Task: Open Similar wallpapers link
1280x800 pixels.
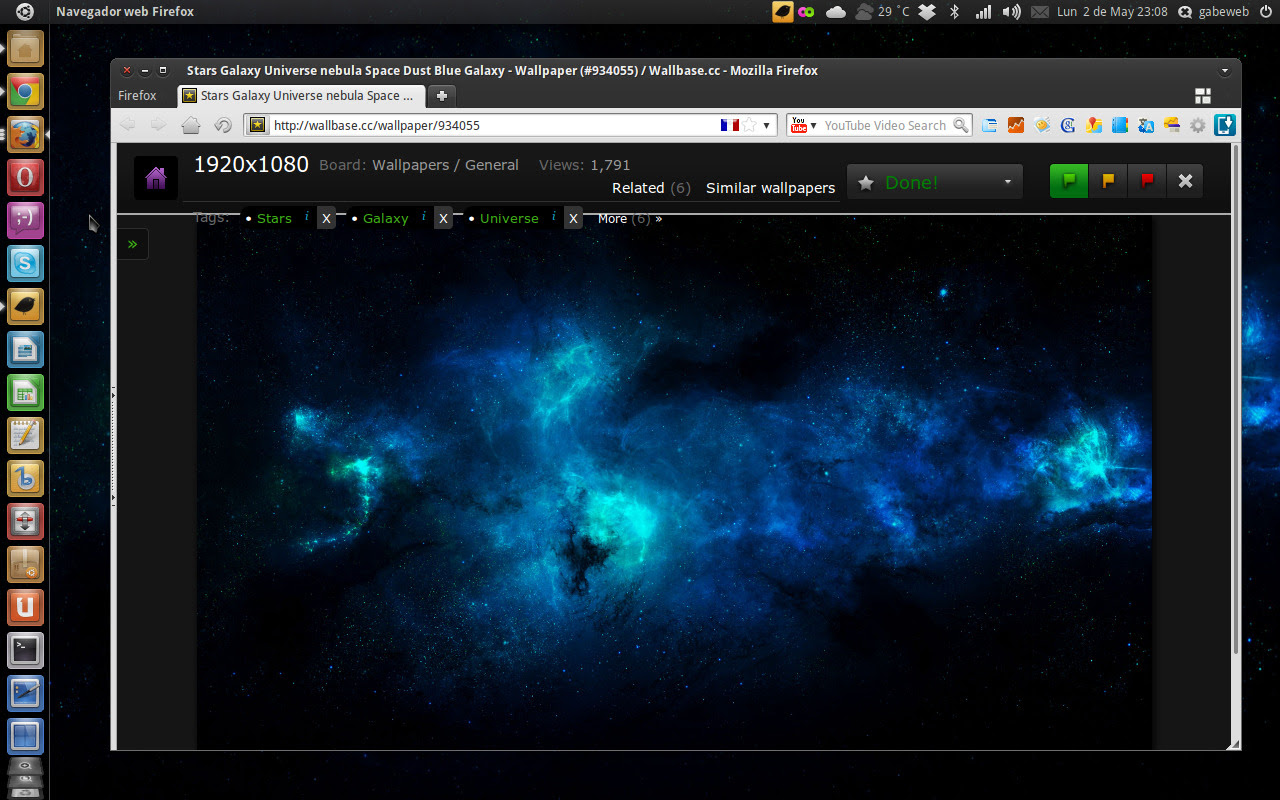Action: pyautogui.click(x=770, y=188)
